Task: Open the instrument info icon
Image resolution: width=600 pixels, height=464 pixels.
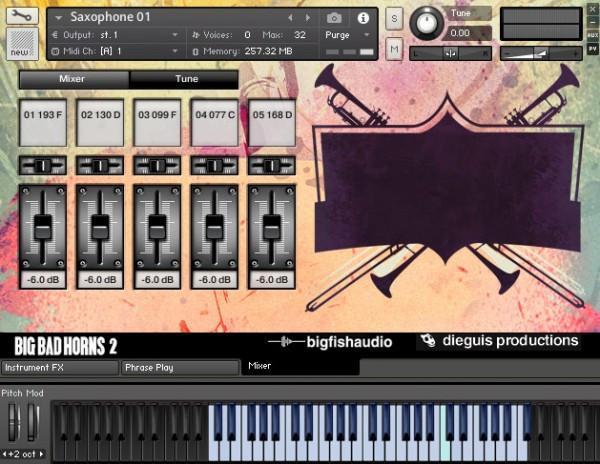Action: point(362,18)
